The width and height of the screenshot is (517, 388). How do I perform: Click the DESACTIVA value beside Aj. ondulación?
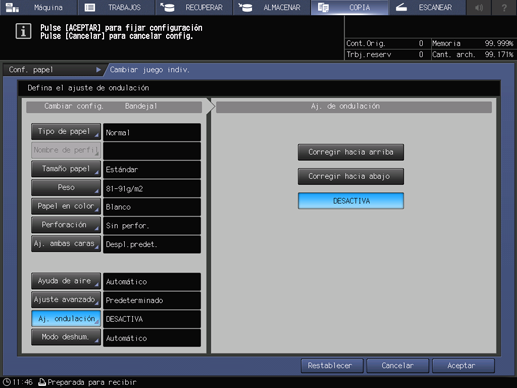point(152,319)
